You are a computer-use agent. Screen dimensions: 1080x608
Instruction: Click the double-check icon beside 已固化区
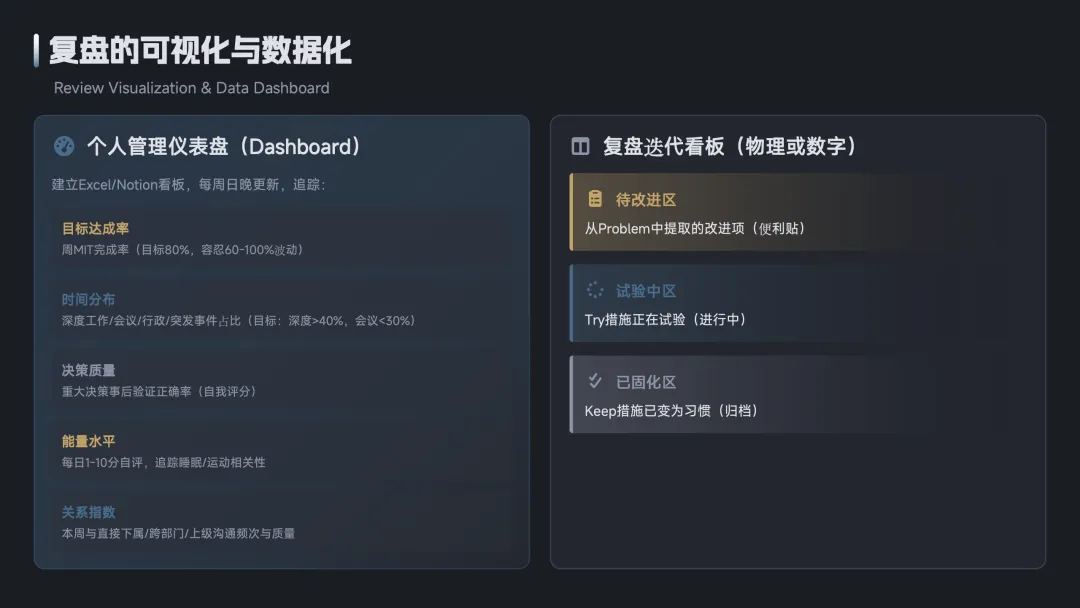pyautogui.click(x=595, y=381)
